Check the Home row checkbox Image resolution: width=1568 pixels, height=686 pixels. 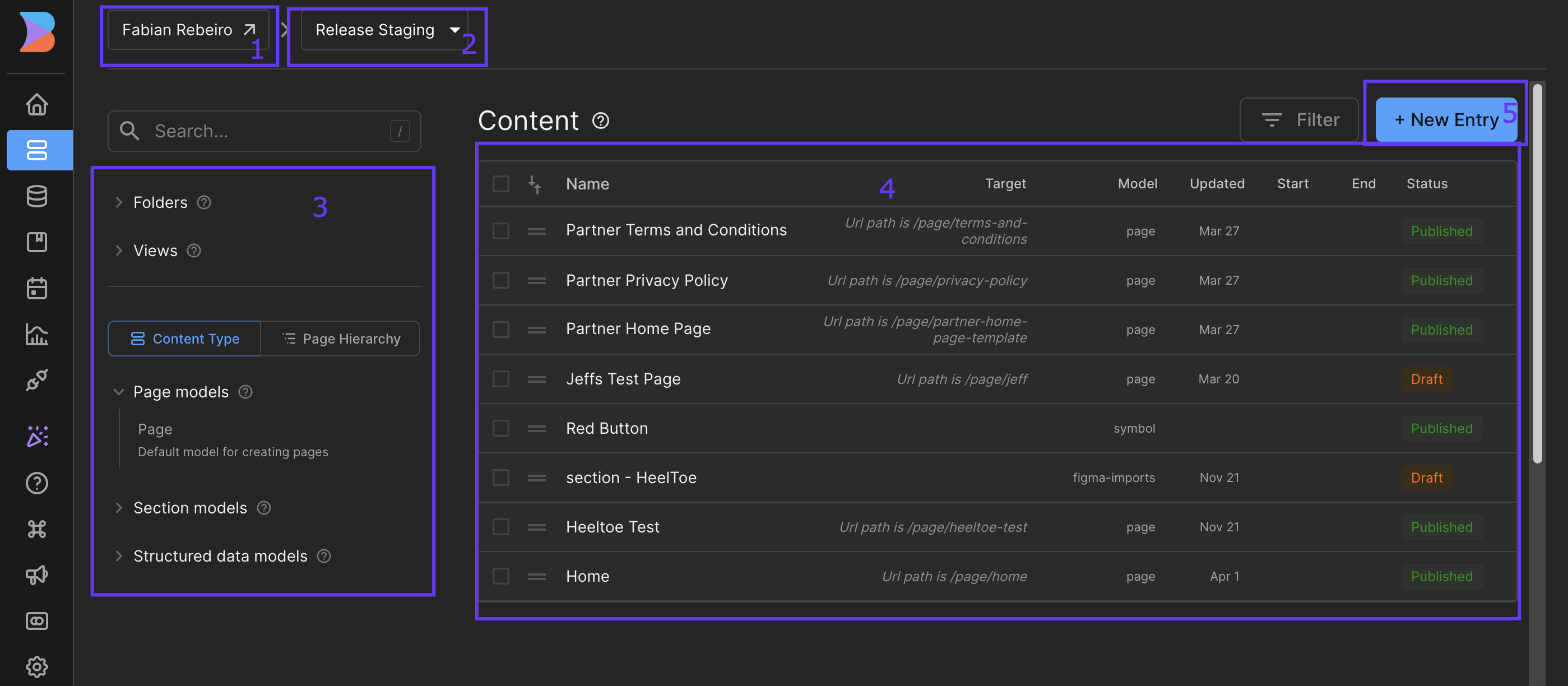tap(501, 576)
